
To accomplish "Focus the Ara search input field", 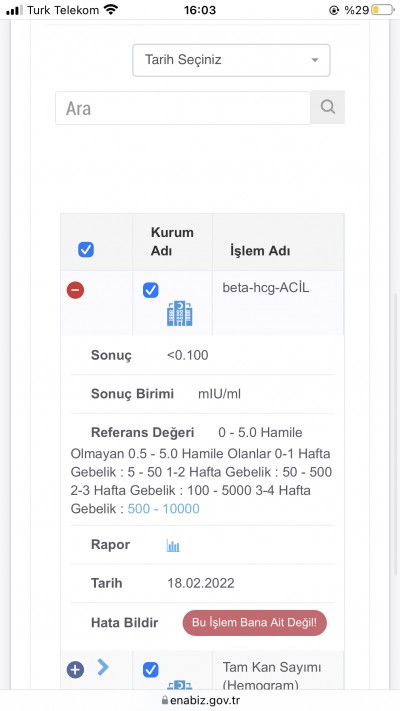I will (x=183, y=108).
